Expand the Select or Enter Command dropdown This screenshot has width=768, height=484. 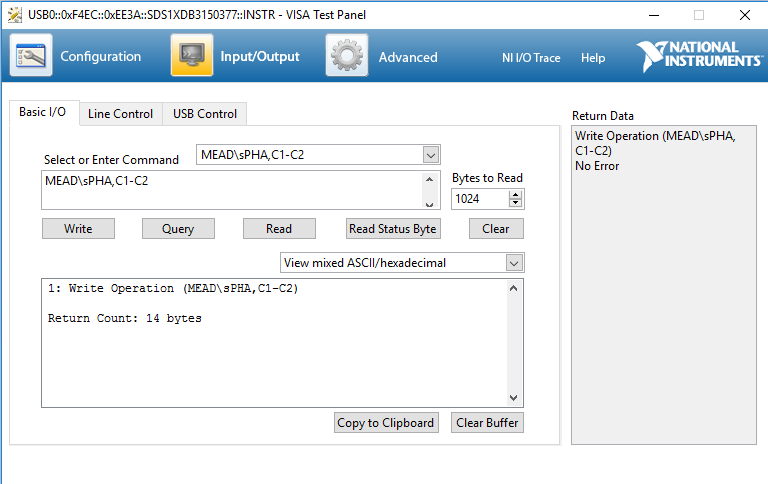[431, 155]
